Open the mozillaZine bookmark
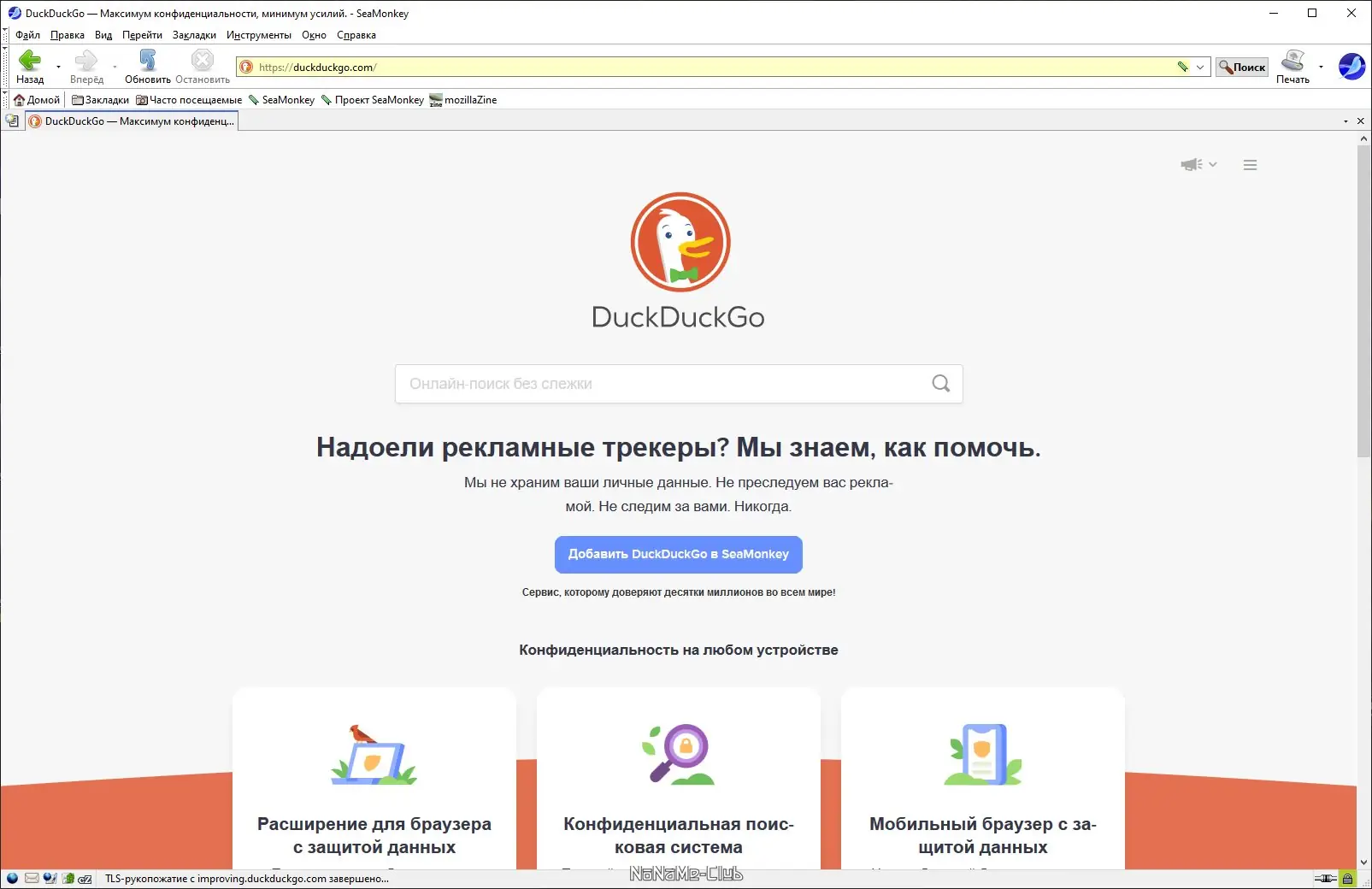Viewport: 1372px width, 889px height. click(x=462, y=100)
